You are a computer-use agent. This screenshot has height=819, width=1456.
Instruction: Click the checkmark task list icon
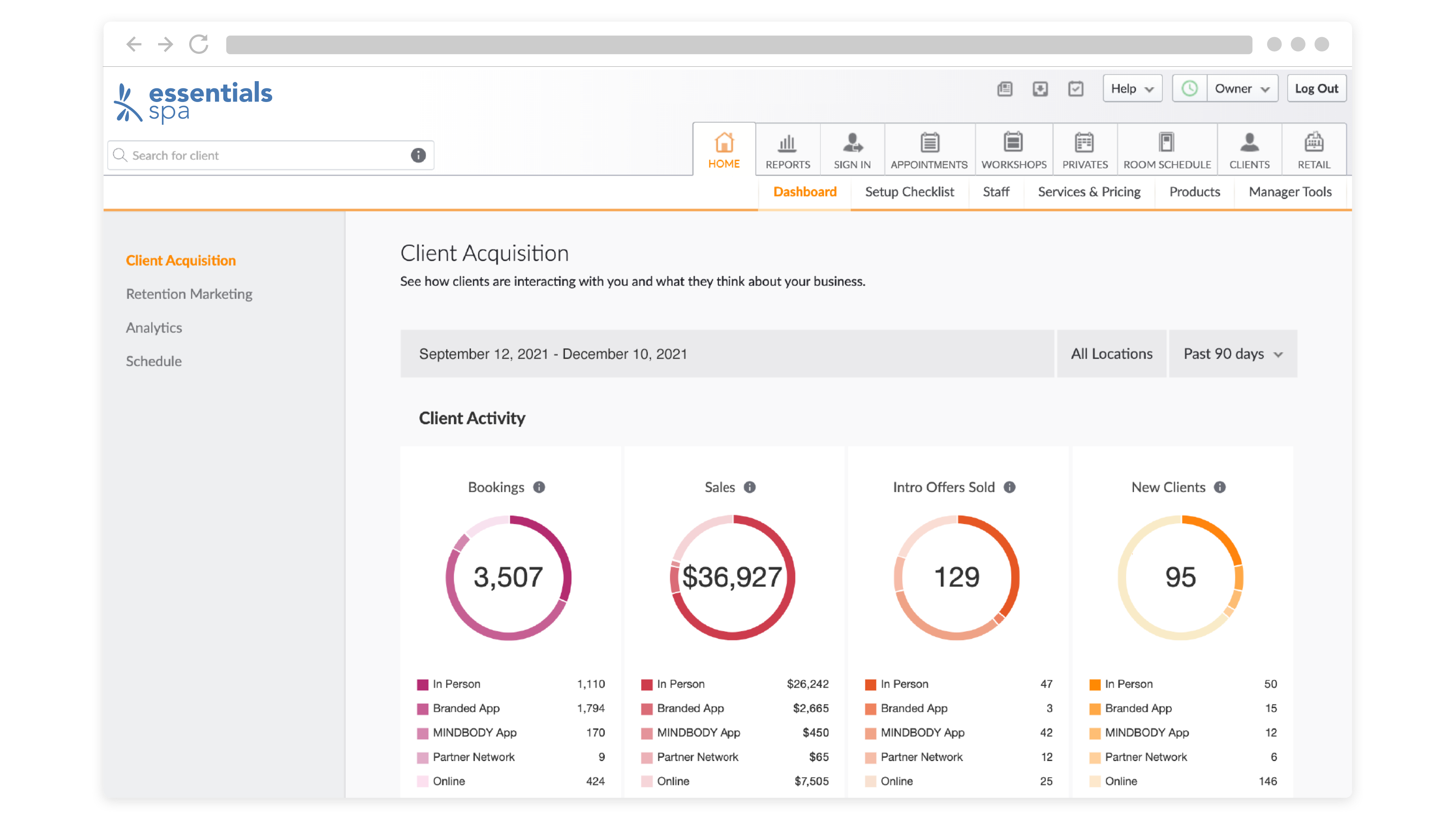[x=1076, y=89]
